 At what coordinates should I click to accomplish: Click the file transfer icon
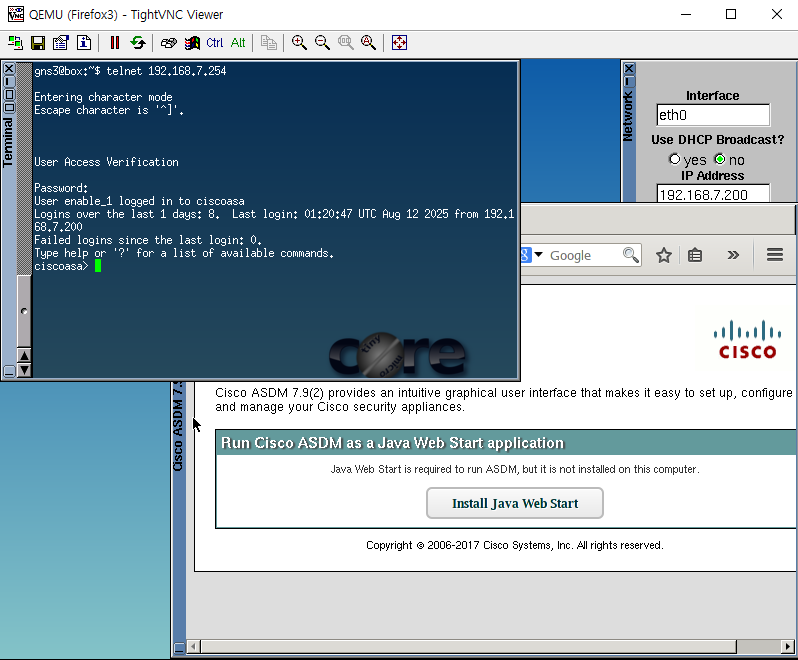pyautogui.click(x=268, y=43)
